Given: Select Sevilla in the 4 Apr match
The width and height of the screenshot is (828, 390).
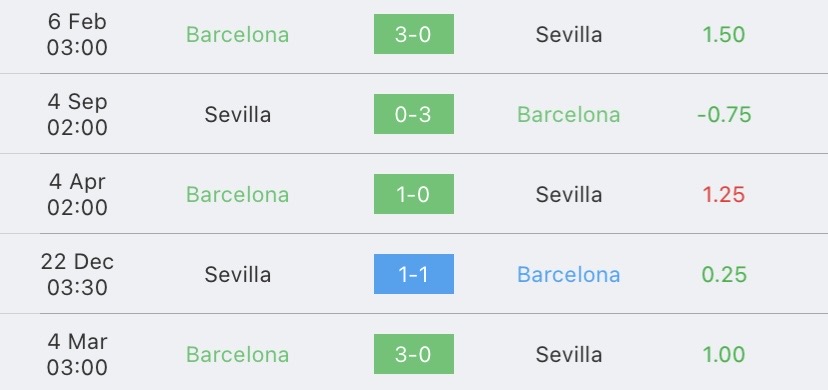Looking at the screenshot, I should tap(569, 195).
